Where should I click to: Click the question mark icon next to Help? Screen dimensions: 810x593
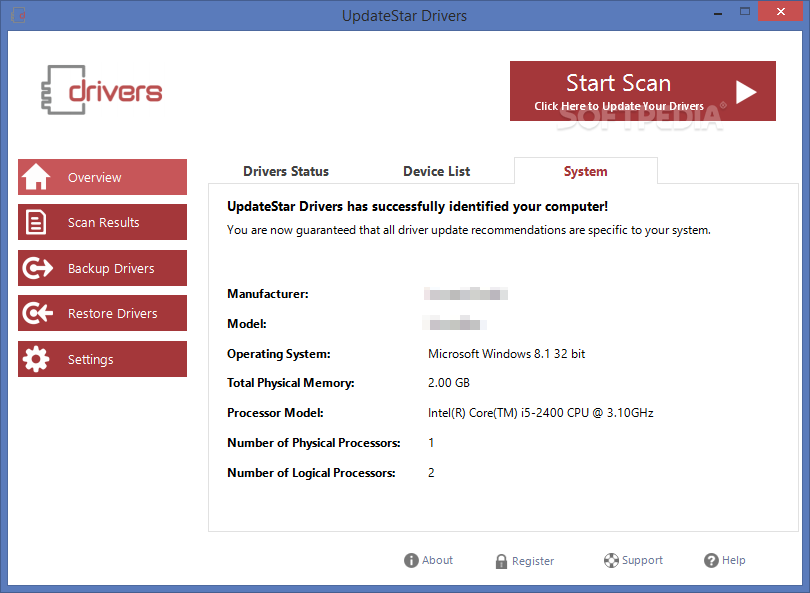click(x=711, y=560)
